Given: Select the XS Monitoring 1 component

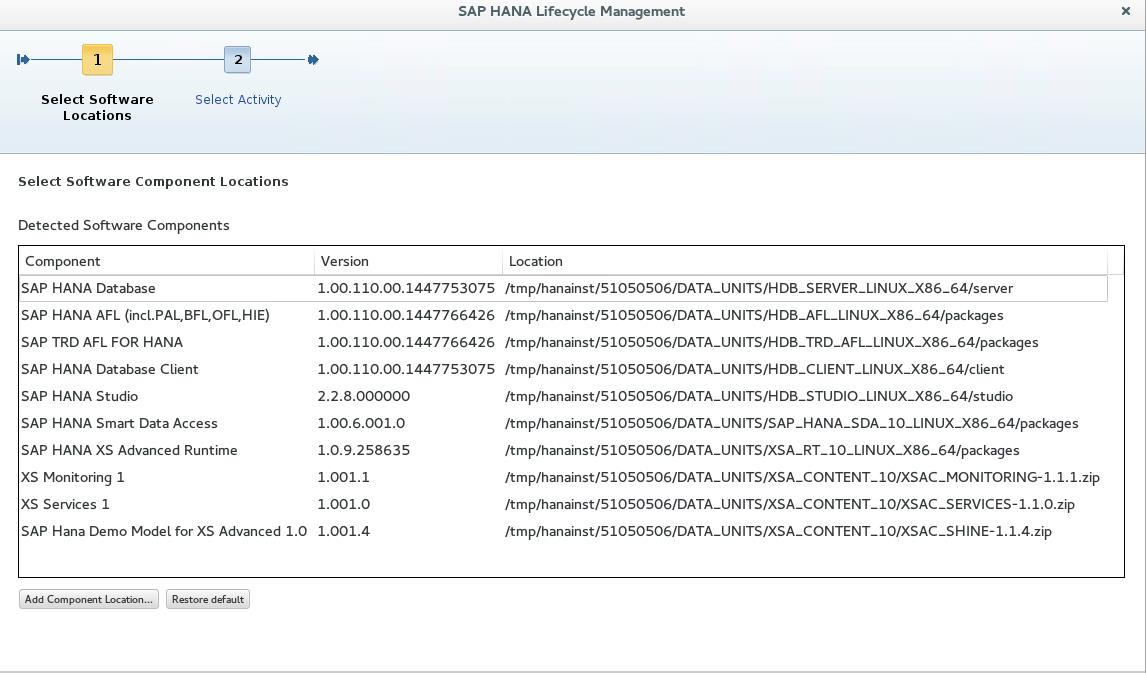Looking at the screenshot, I should [300, 477].
